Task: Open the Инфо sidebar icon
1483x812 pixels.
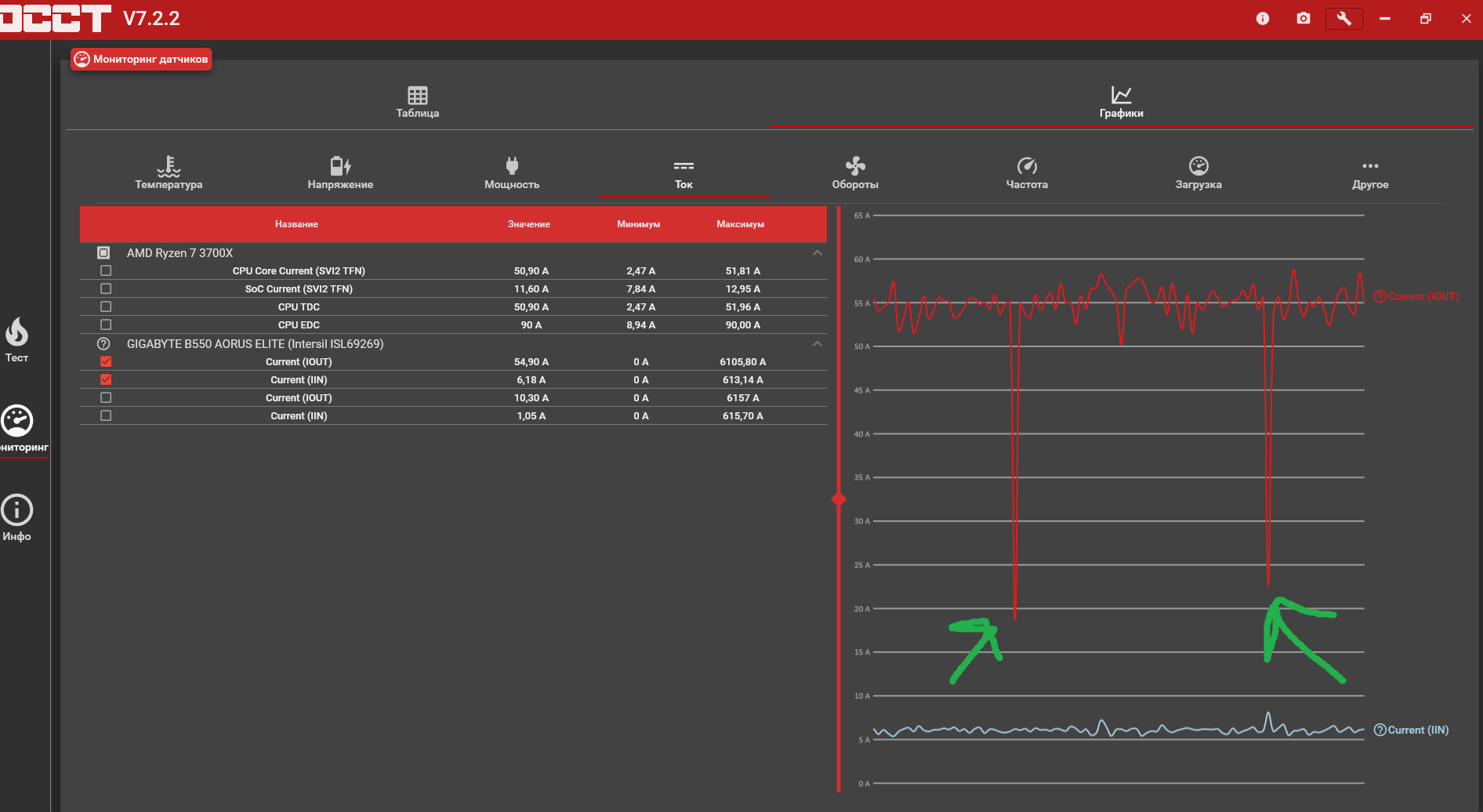Action: [16, 510]
